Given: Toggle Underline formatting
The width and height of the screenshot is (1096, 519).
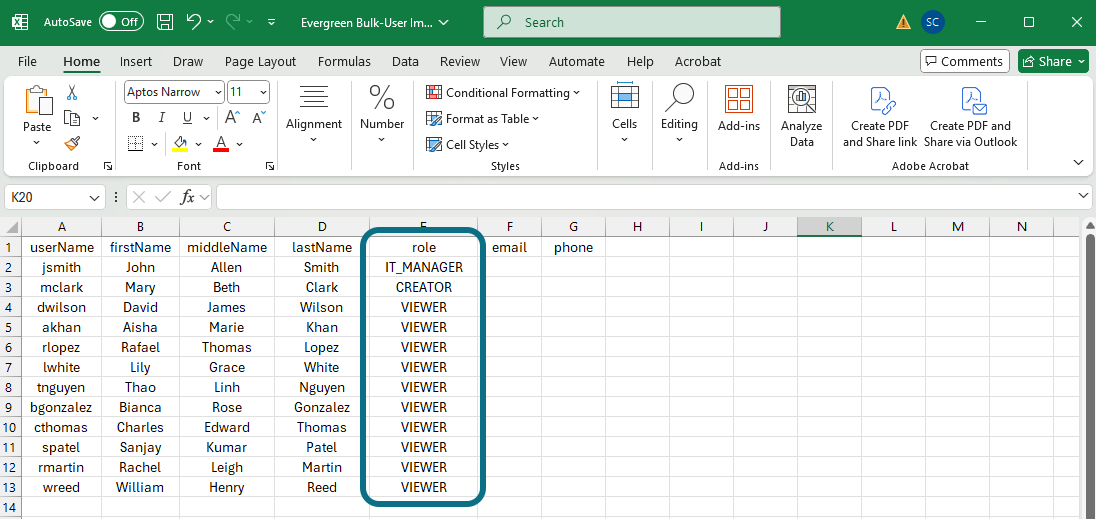Looking at the screenshot, I should [187, 117].
